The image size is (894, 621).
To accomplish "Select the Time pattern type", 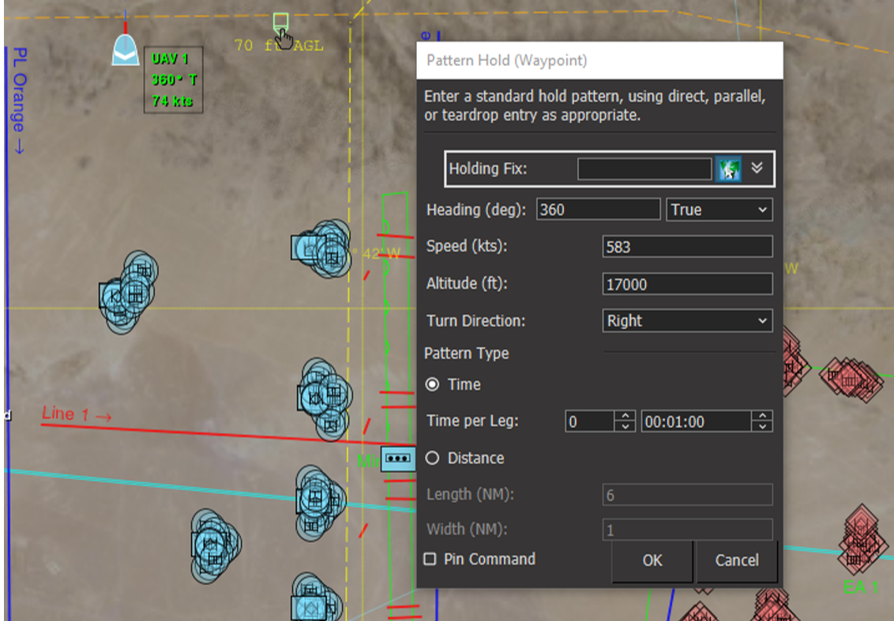I will tap(434, 384).
